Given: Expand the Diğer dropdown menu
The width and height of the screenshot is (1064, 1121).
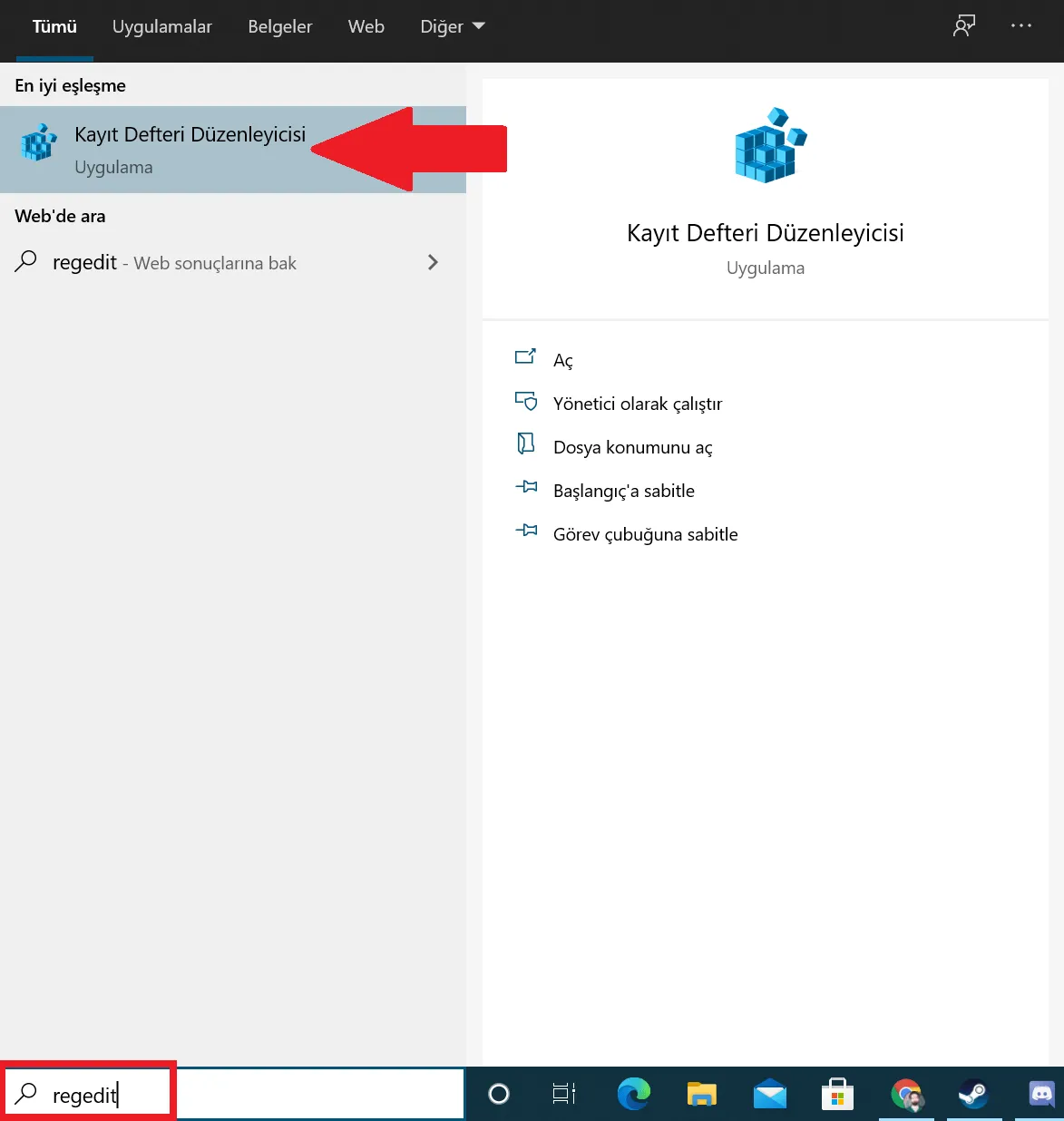Looking at the screenshot, I should [x=452, y=26].
